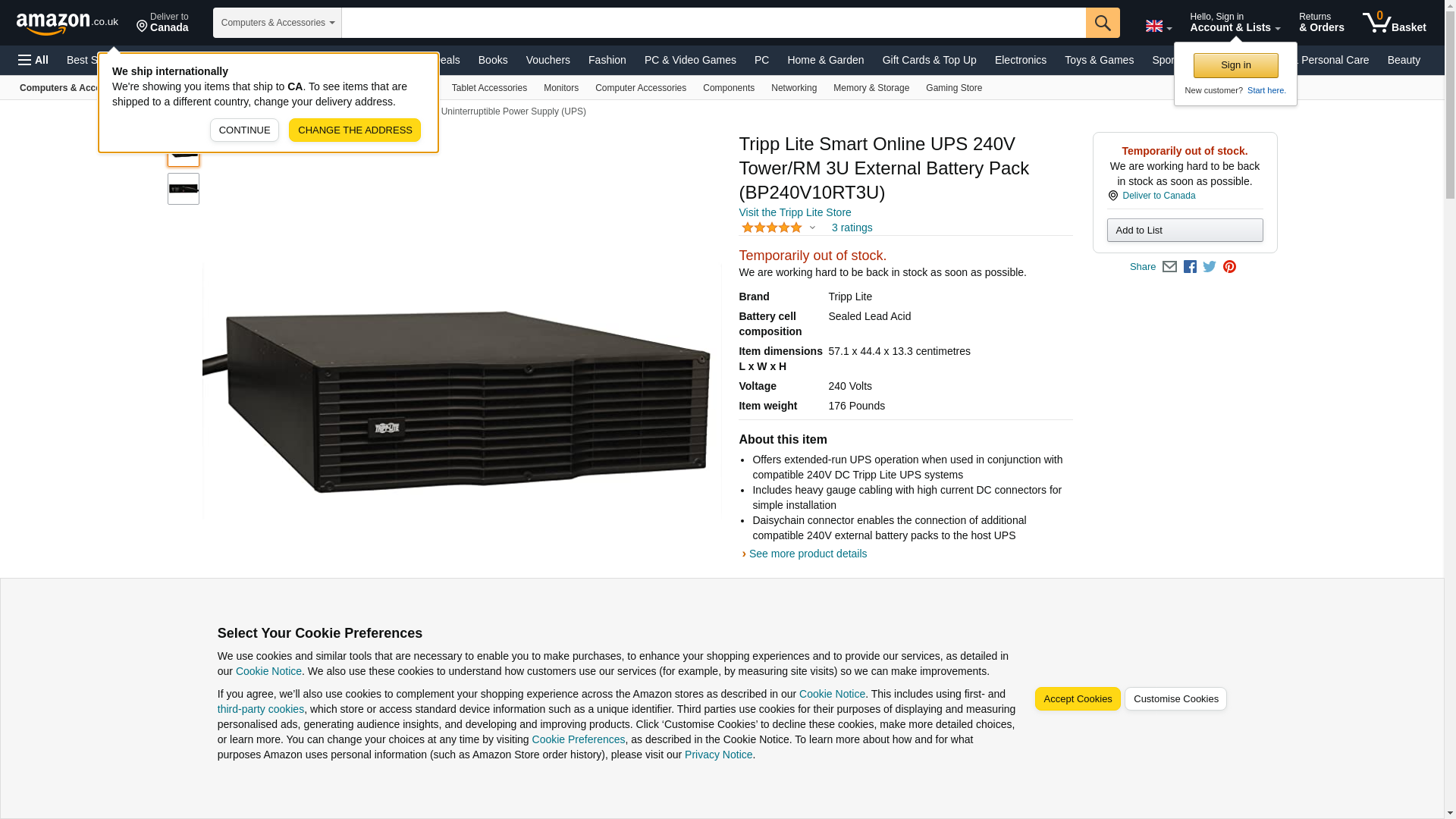
Task: Open the Account & Lists menu
Action: 1235,23
